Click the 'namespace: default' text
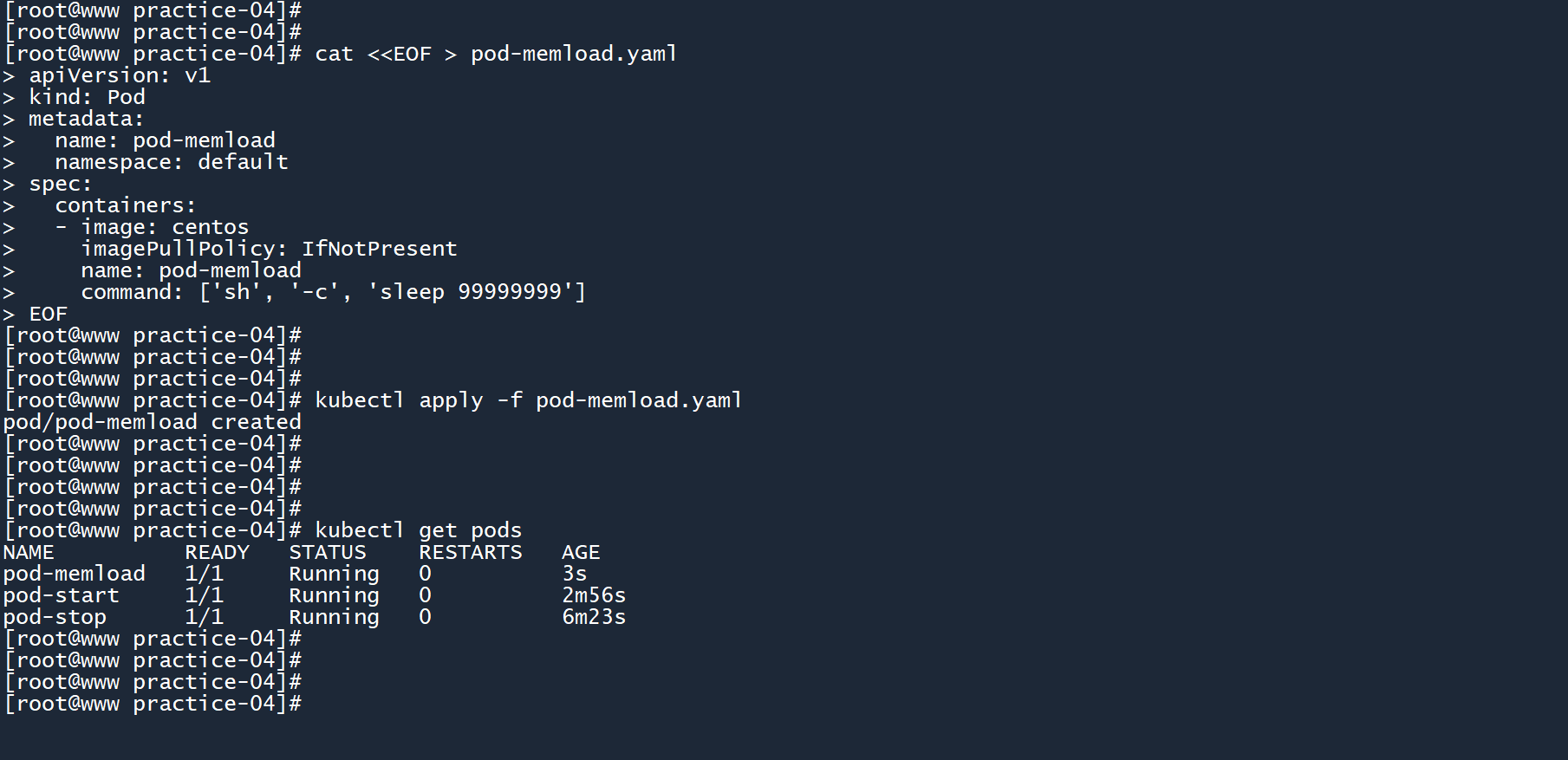Image resolution: width=1568 pixels, height=760 pixels. (171, 162)
